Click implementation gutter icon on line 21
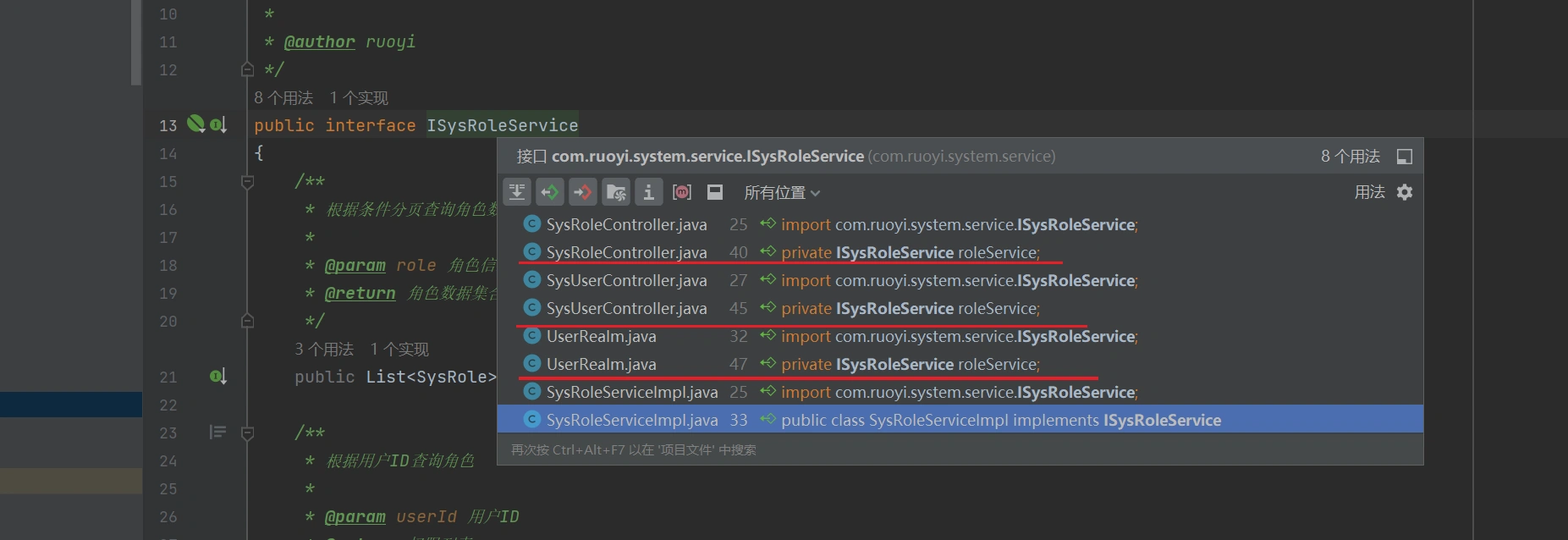The height and width of the screenshot is (540, 1568). coord(217,377)
